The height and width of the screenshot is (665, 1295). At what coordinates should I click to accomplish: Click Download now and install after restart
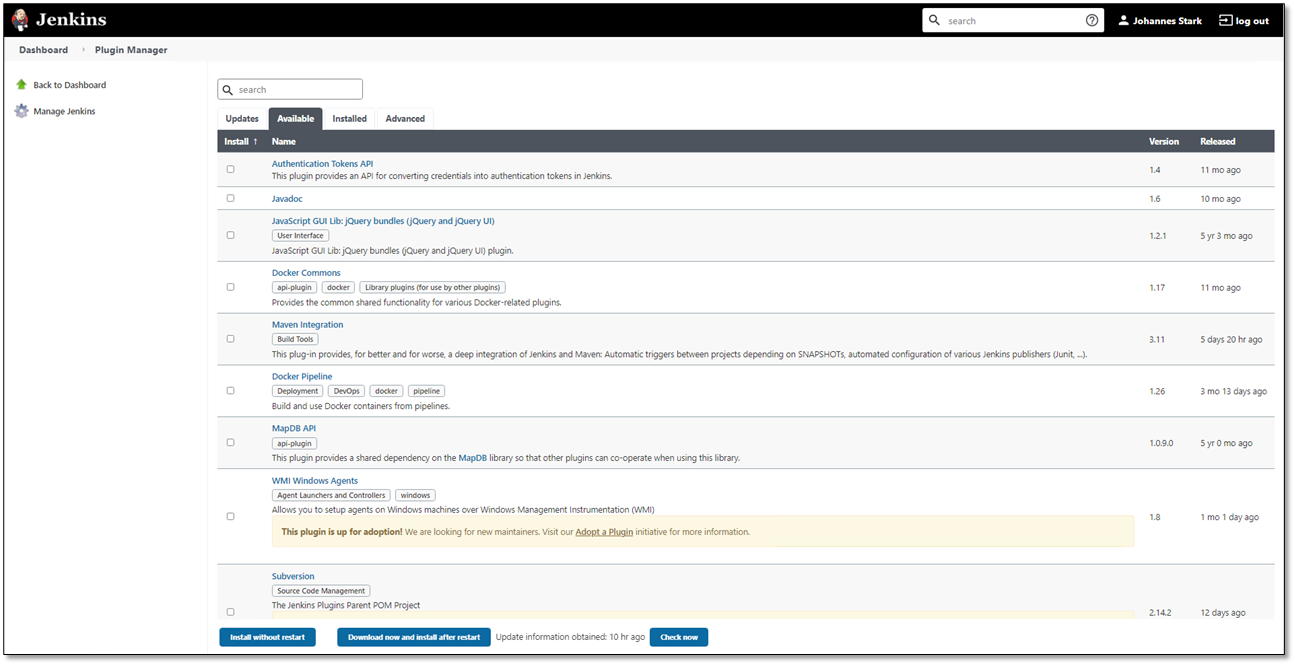pos(414,637)
